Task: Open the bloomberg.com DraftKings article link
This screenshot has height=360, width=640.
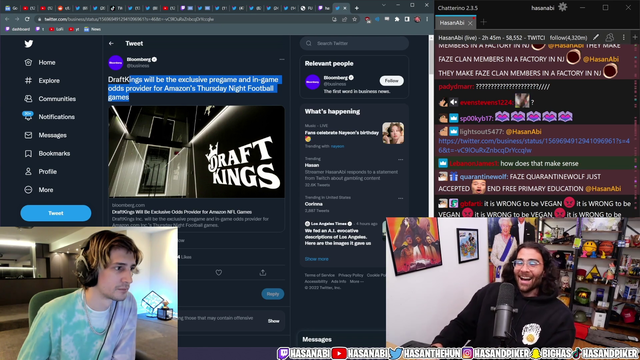Action: click(x=196, y=215)
